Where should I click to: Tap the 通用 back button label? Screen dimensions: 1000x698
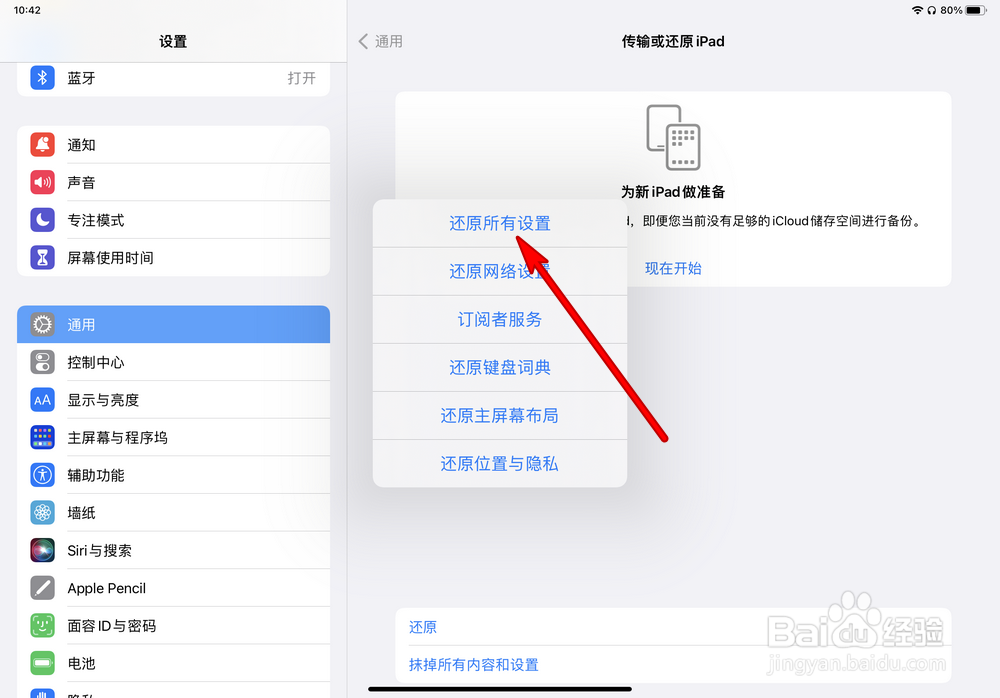(388, 41)
